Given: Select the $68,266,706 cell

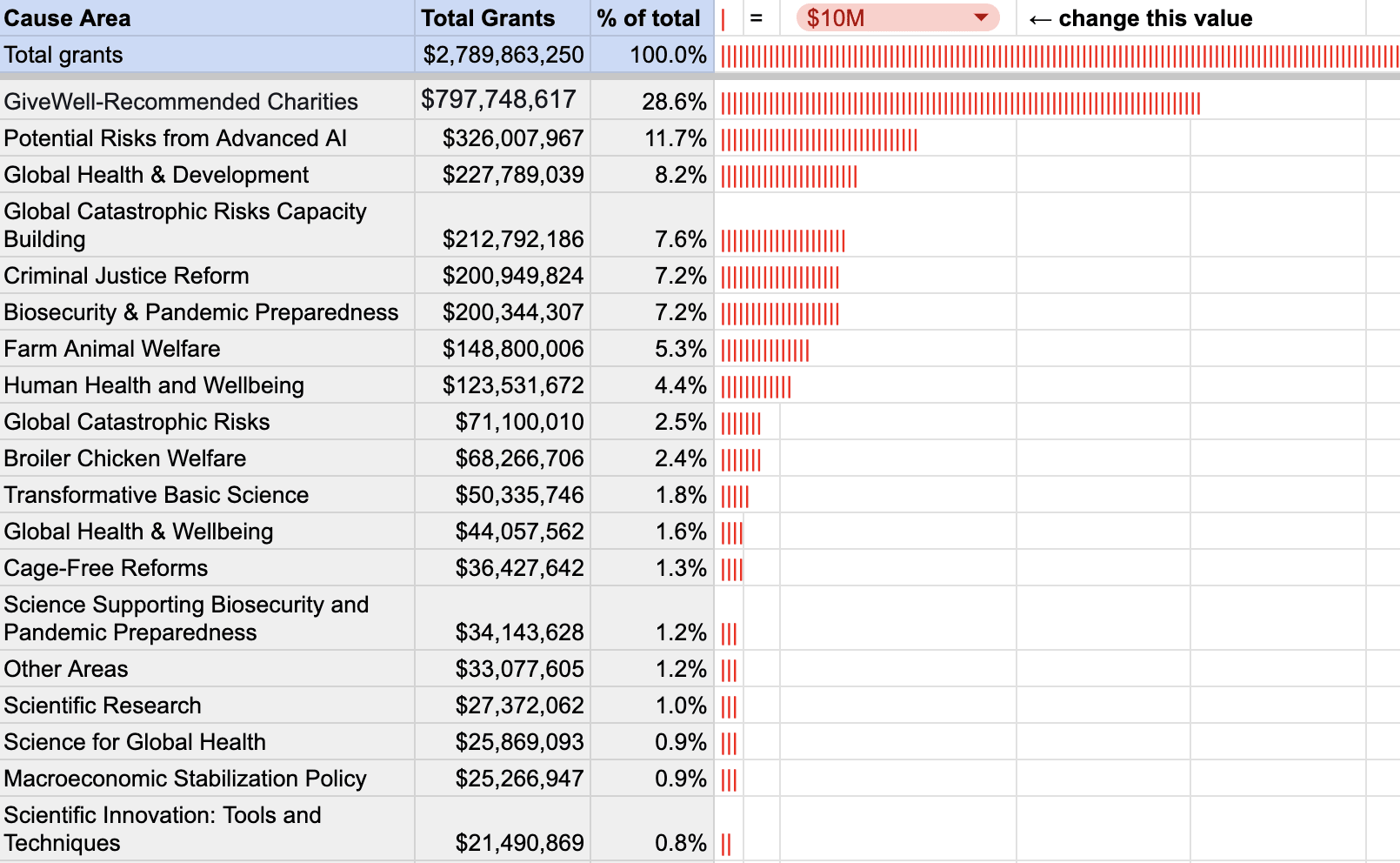Looking at the screenshot, I should click(x=503, y=458).
